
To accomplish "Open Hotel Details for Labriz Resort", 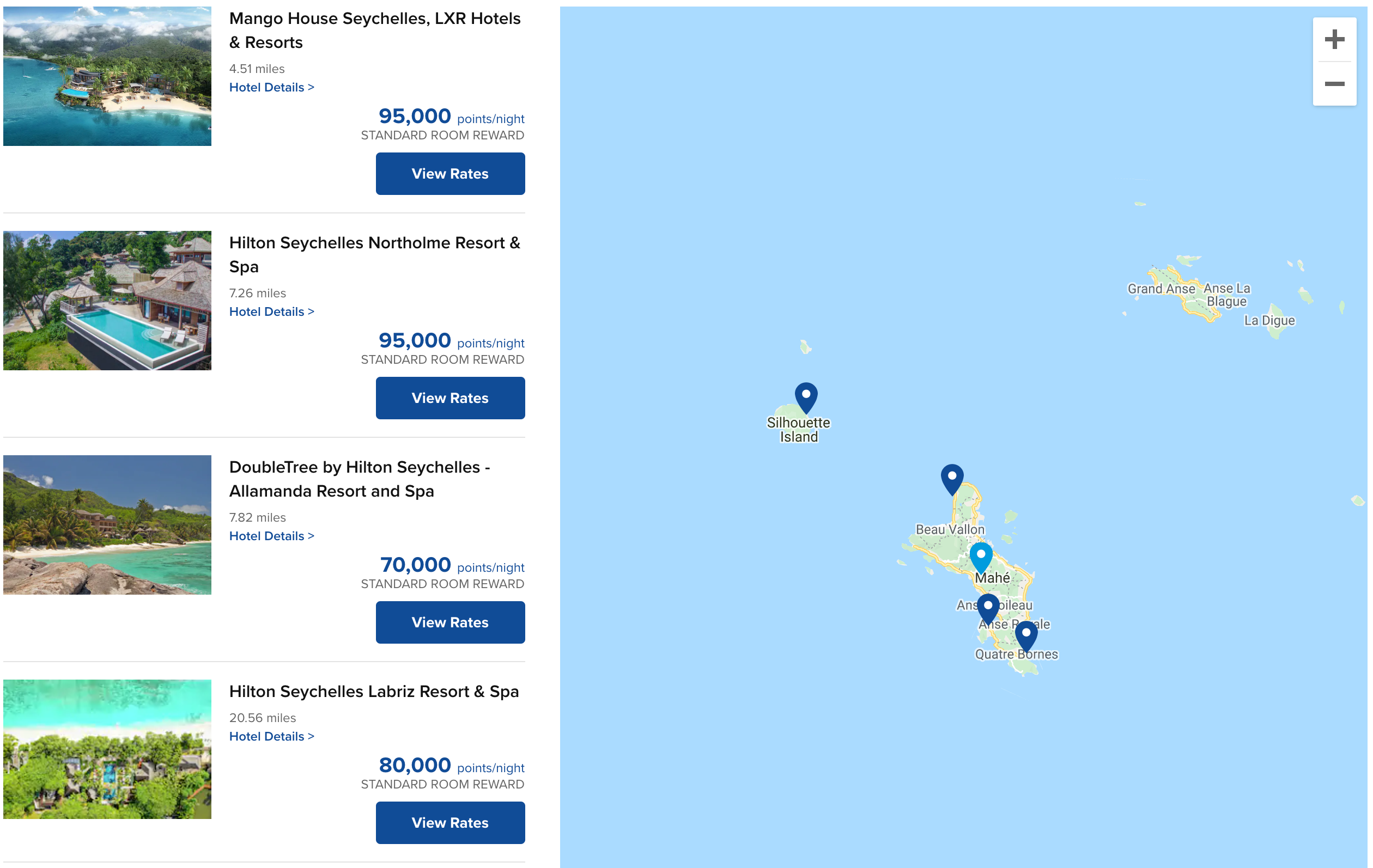I will coord(271,736).
